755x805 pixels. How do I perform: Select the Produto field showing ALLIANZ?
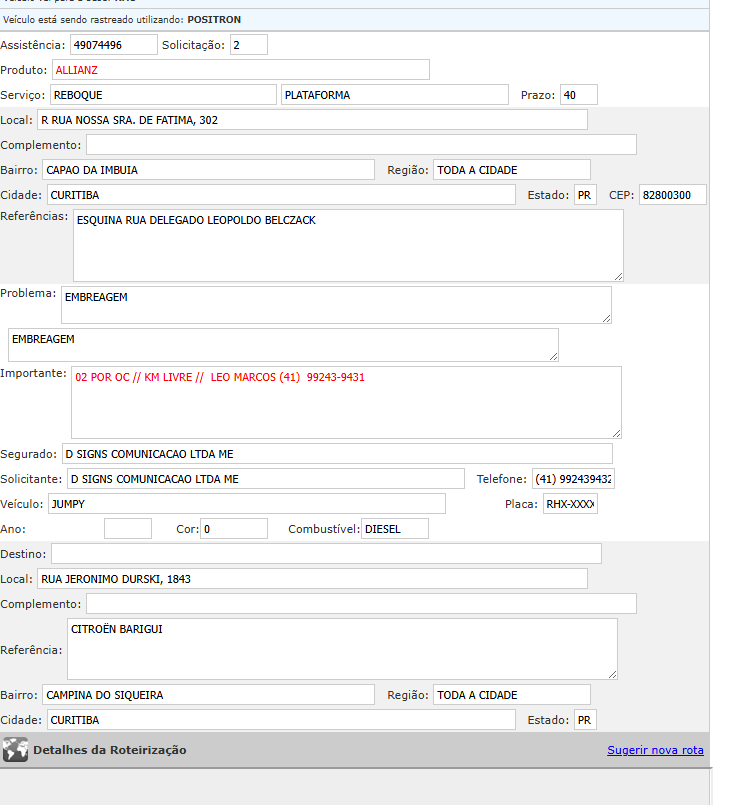tap(241, 70)
